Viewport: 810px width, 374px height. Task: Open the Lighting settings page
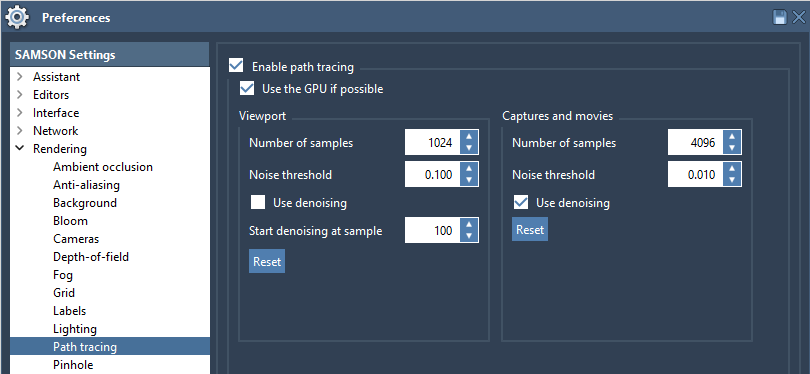point(75,329)
